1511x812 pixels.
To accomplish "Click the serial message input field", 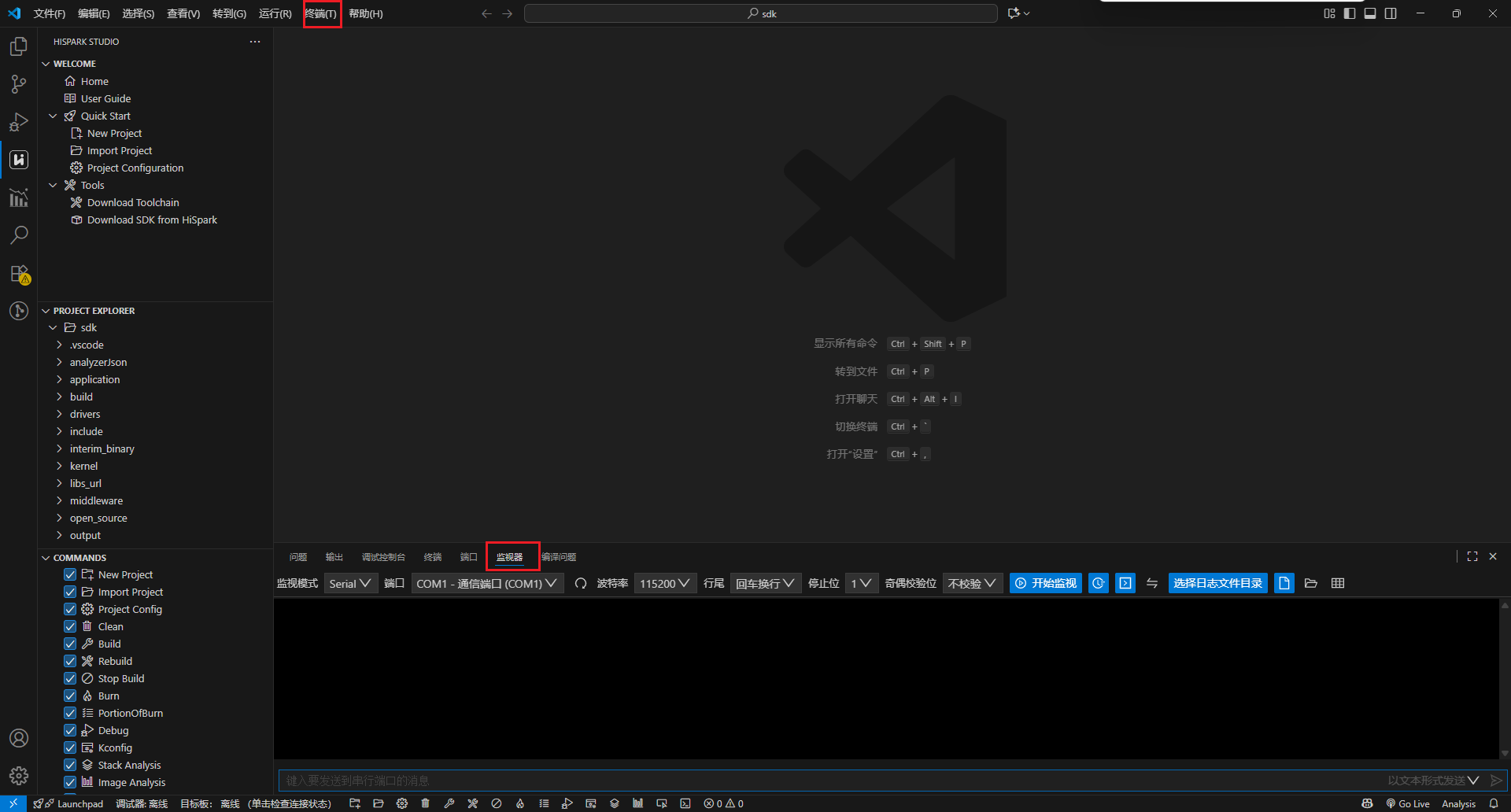I will (826, 781).
